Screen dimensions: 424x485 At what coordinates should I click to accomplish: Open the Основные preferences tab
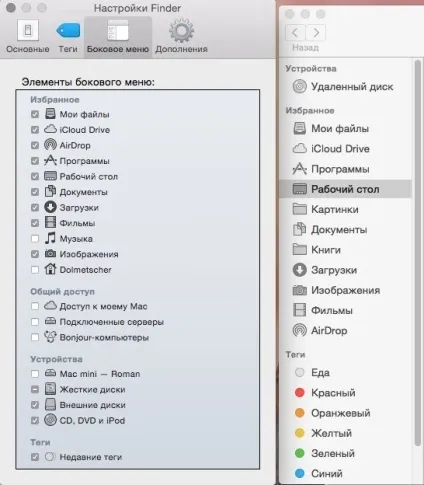point(28,36)
